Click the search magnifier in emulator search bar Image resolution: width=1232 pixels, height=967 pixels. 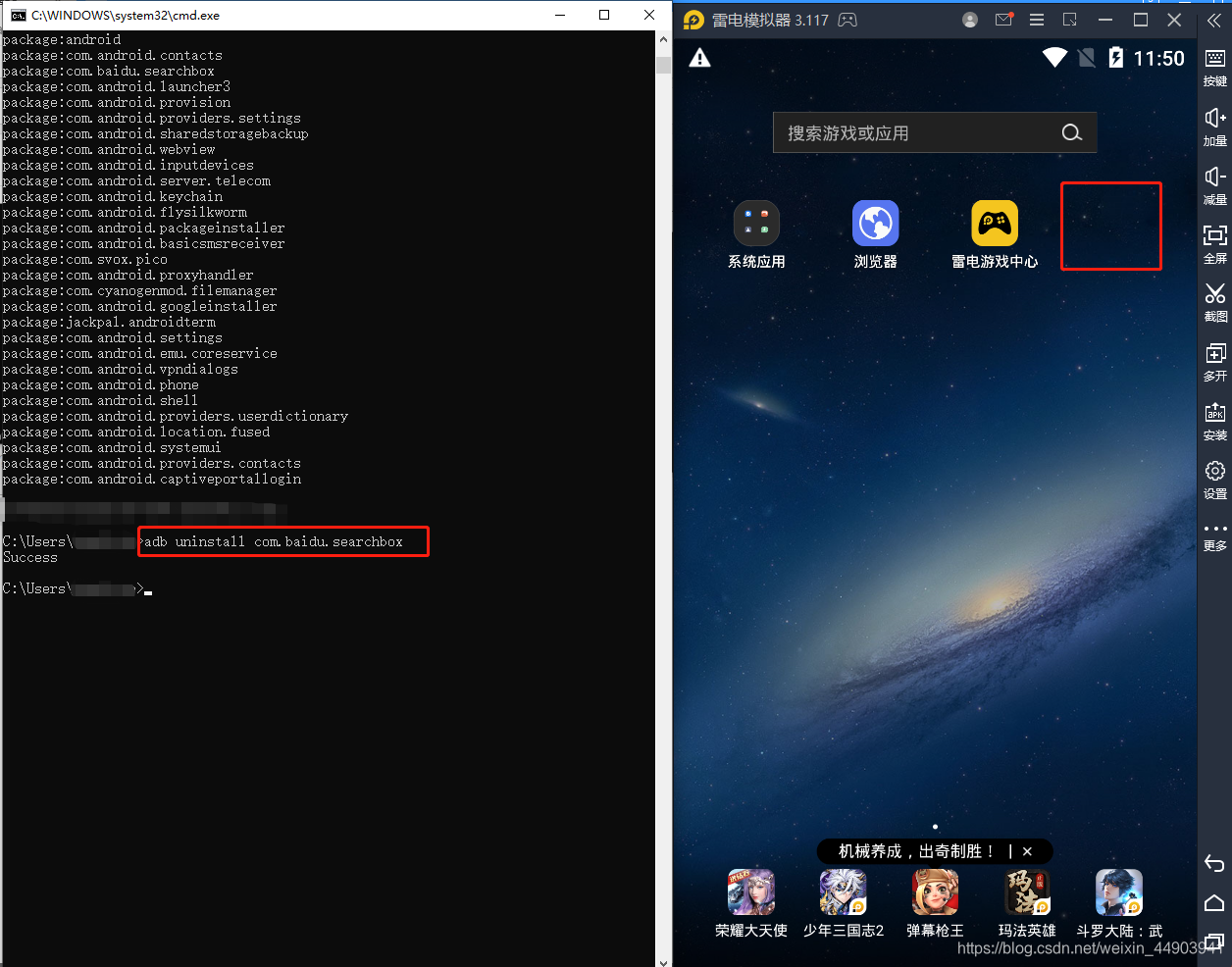(1072, 132)
